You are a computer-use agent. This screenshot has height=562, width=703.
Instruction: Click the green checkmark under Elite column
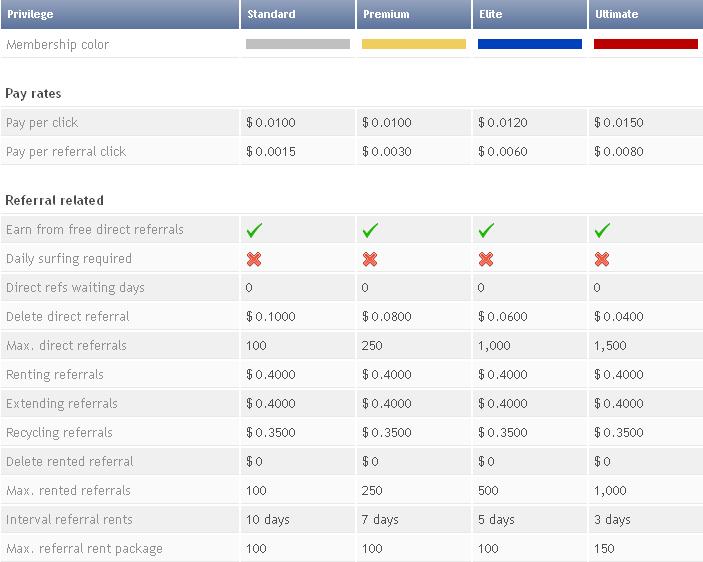(486, 230)
